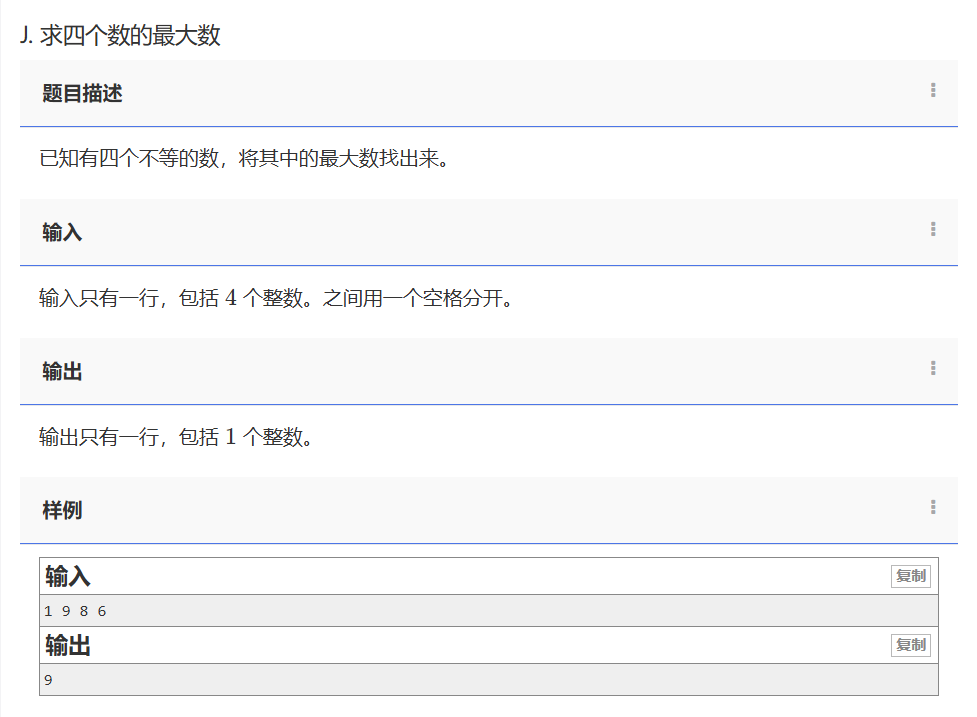Click the sample output value 9
Viewport: 977px width, 717px height.
[x=48, y=680]
